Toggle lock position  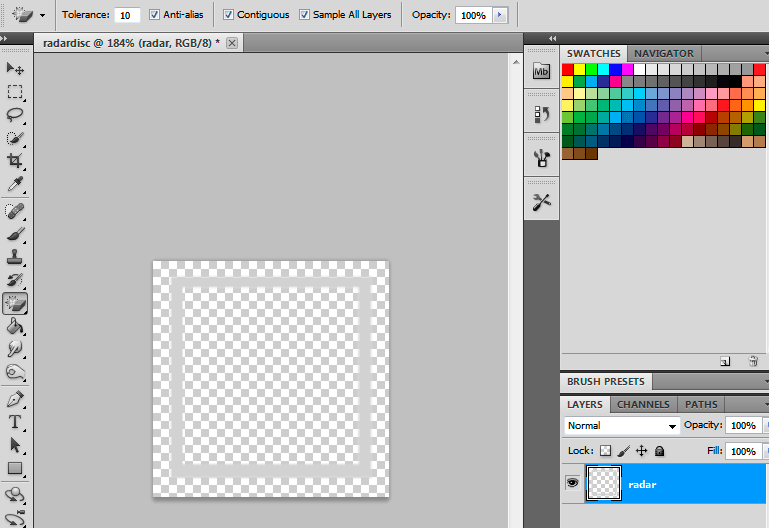641,451
